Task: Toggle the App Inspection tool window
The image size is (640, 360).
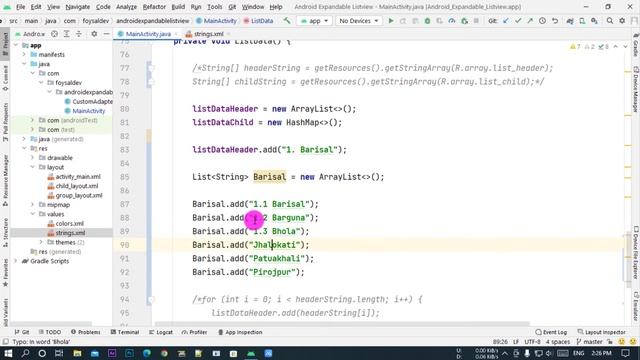Action: click(240, 332)
